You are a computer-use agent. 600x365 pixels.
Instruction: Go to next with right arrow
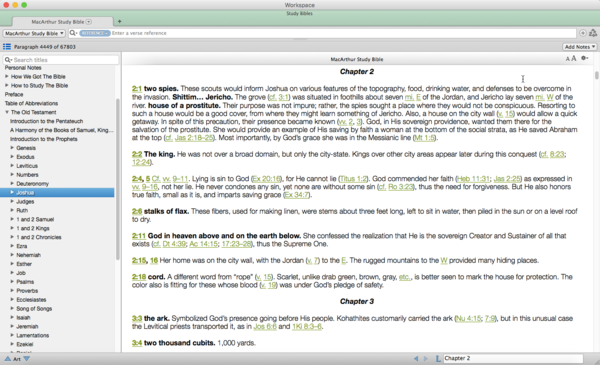tap(426, 358)
